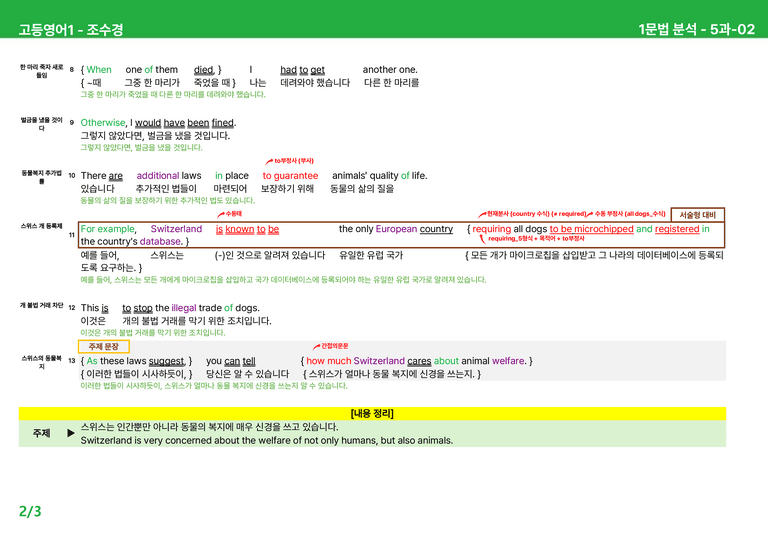Select the red word 'requiring' in sentence 11
Viewport: 768px width, 543px height.
pyautogui.click(x=491, y=229)
